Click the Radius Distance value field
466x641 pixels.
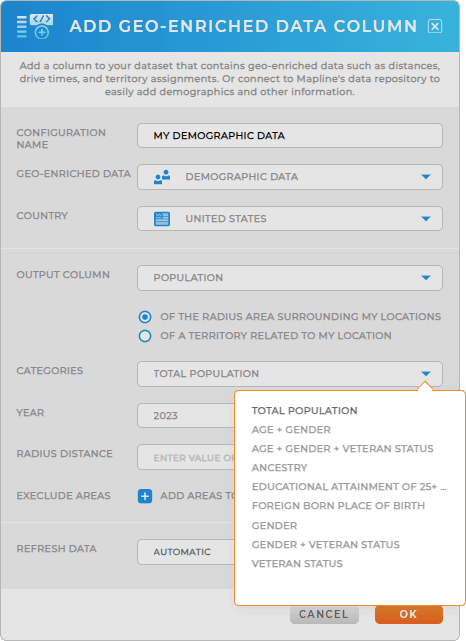pos(186,457)
